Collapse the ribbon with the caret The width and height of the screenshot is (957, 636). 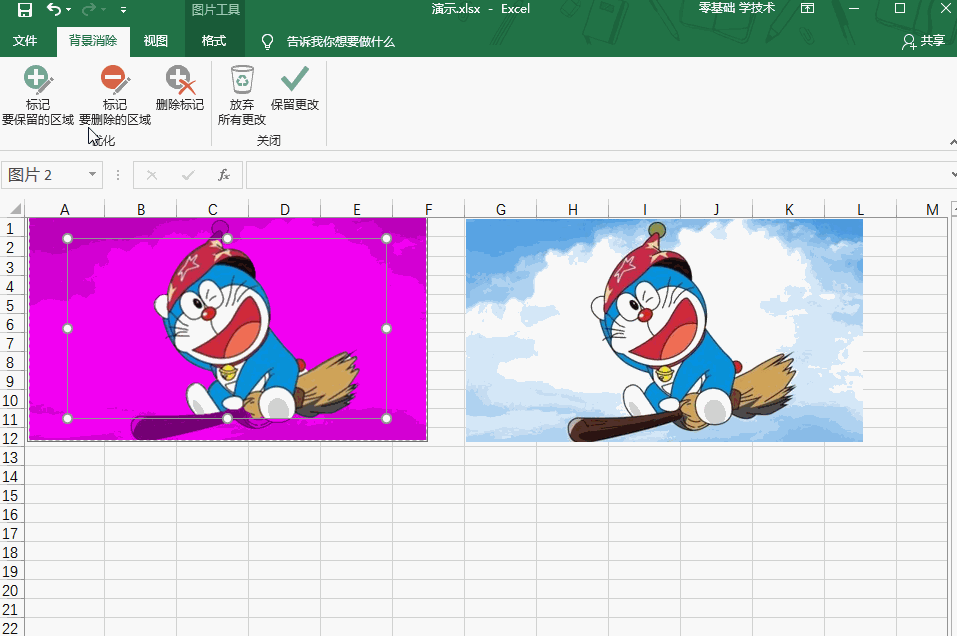pyautogui.click(x=953, y=142)
